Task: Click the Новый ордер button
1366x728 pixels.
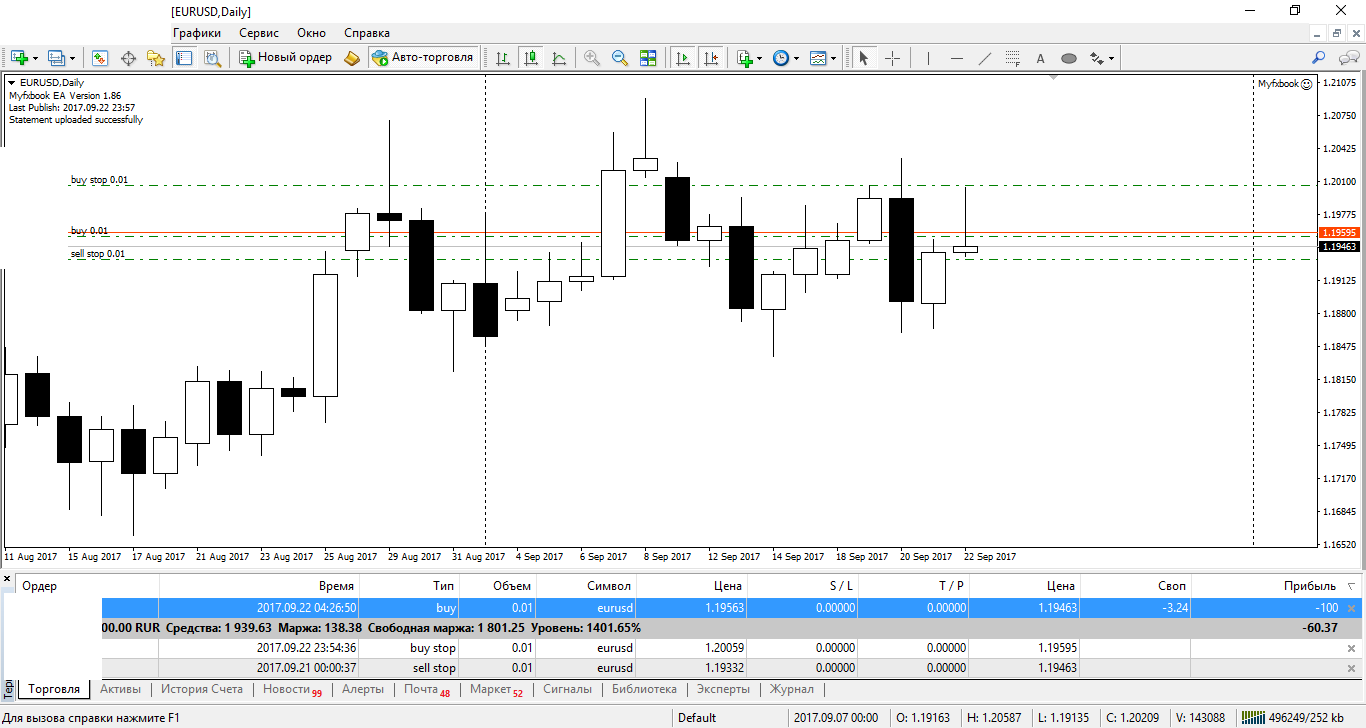Action: click(286, 58)
